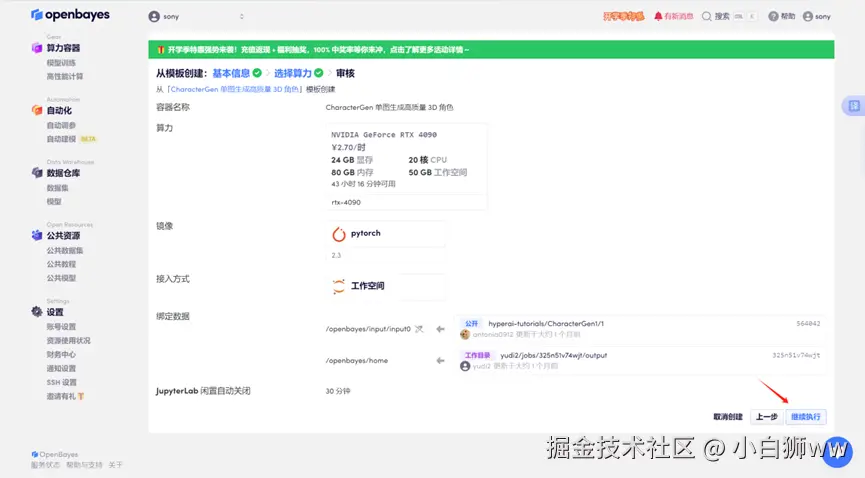This screenshot has width=865, height=478.
Task: Click yudi2 avatar icon
Action: point(465,366)
